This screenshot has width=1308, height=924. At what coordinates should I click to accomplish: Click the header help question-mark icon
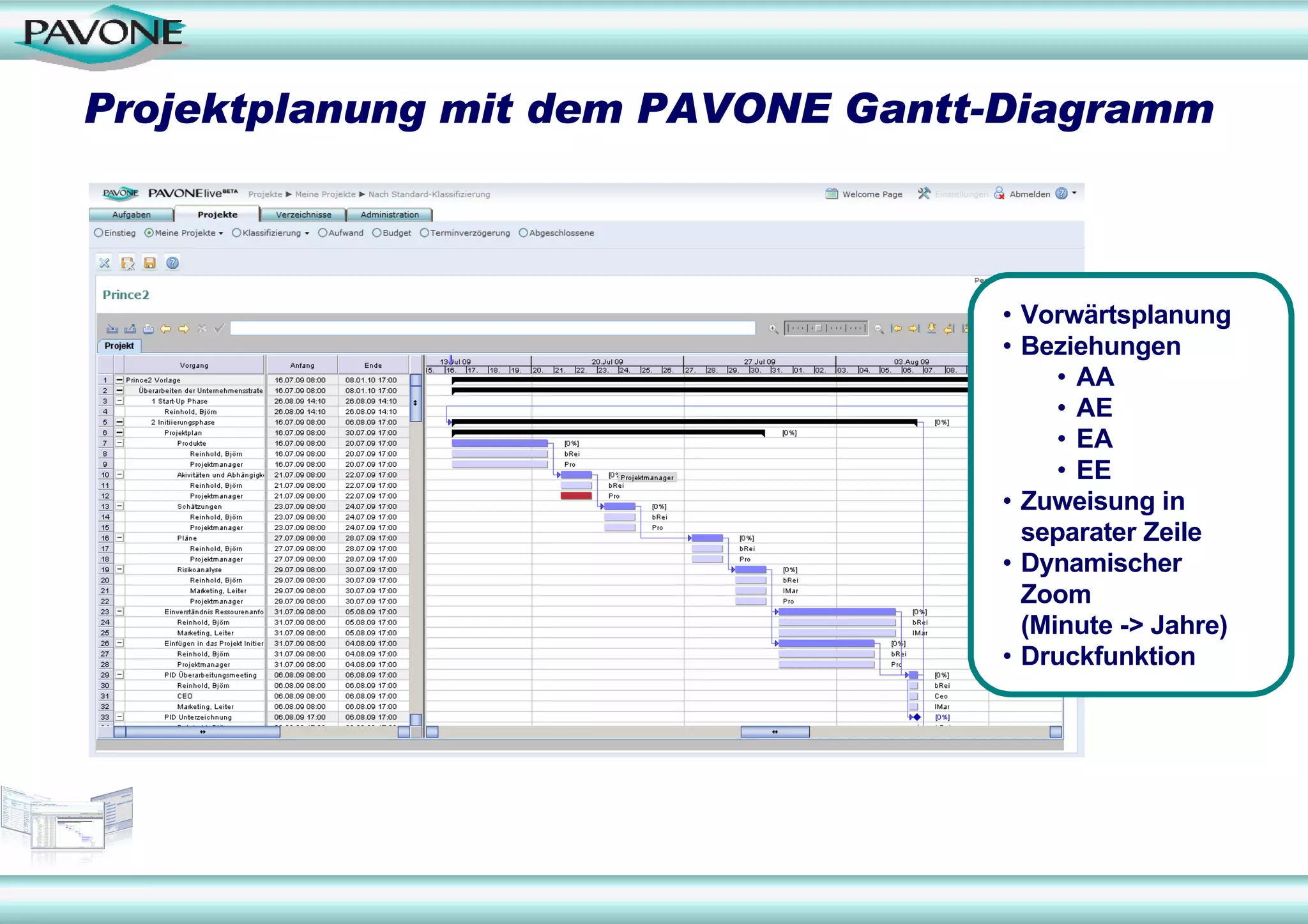[1061, 193]
